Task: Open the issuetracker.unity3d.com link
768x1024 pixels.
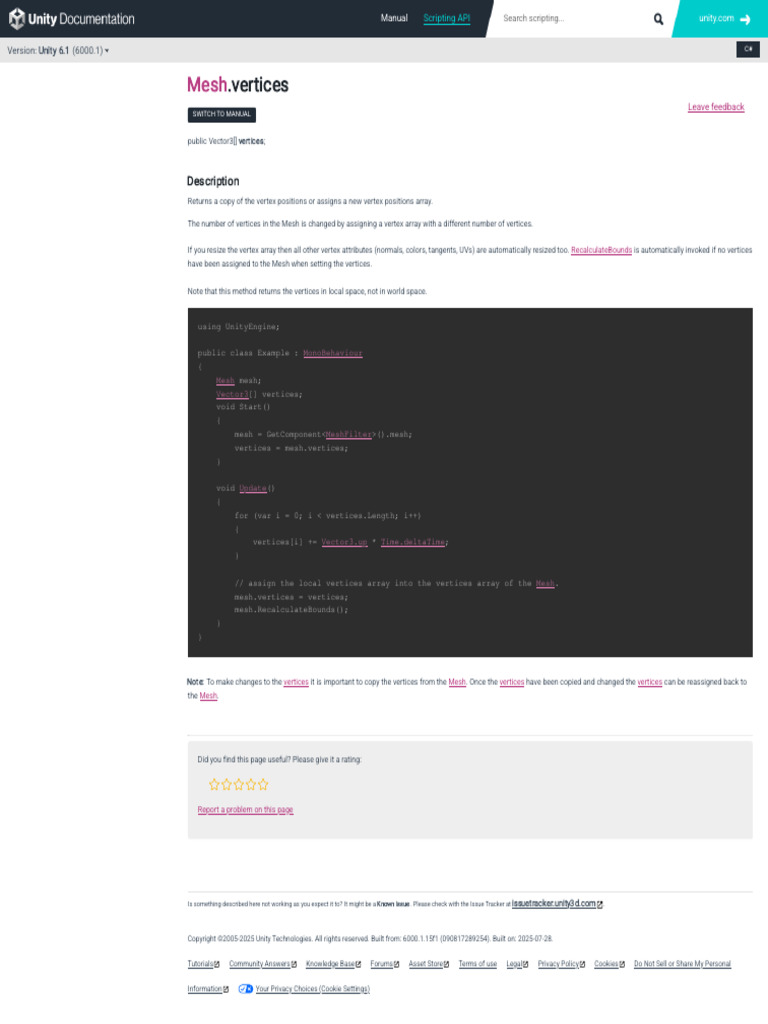Action: (x=557, y=904)
